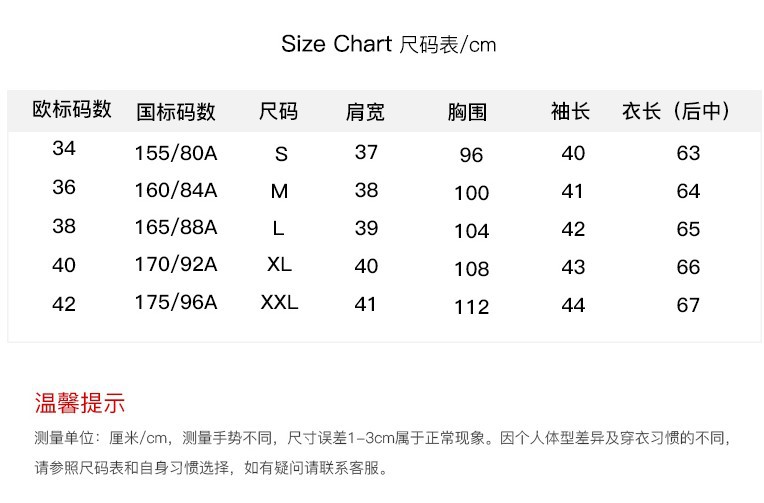The height and width of the screenshot is (503, 764).
Task: Select the 国标码数 column header
Action: (176, 112)
